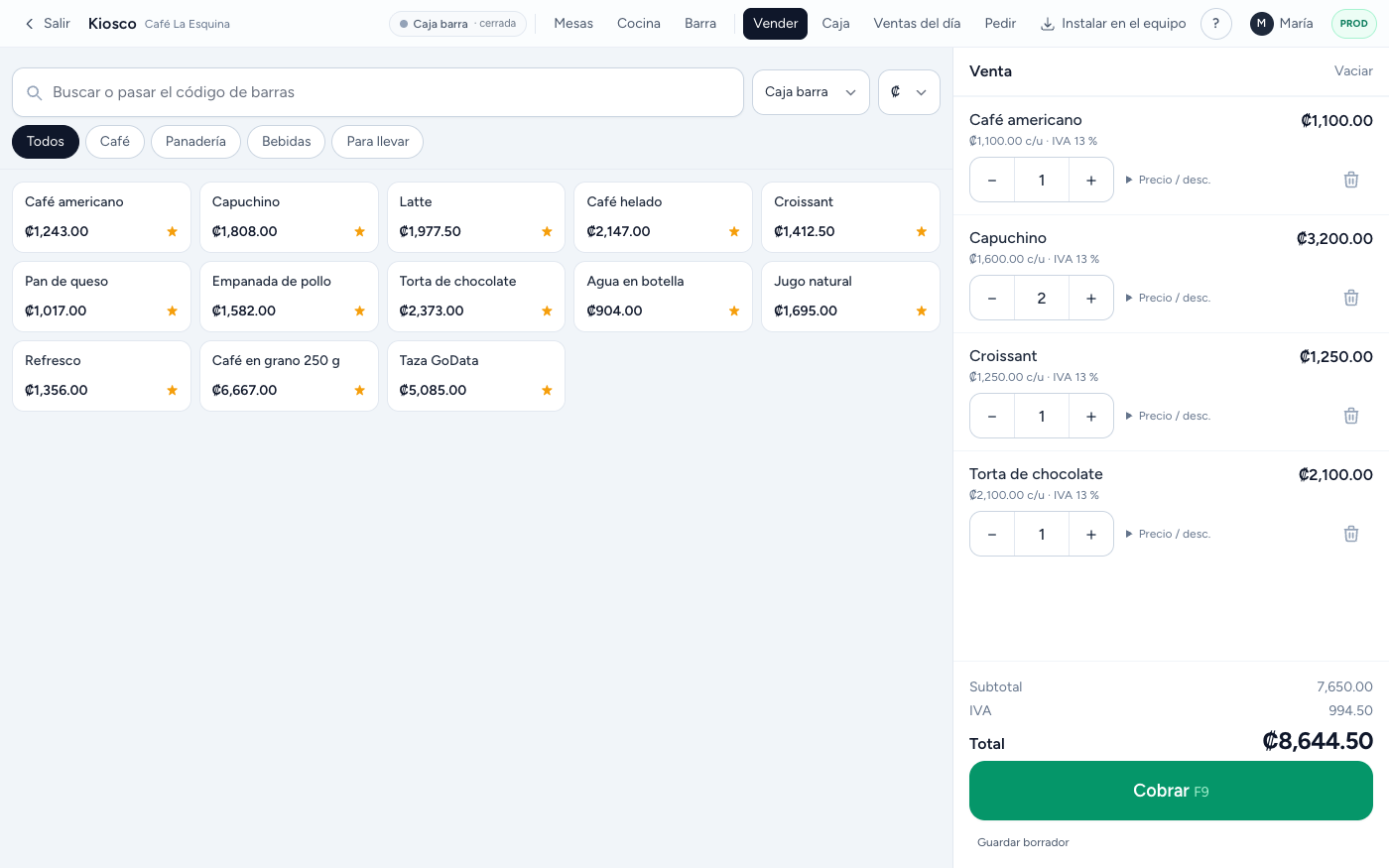Click star on Taza GoData card

coord(547,390)
